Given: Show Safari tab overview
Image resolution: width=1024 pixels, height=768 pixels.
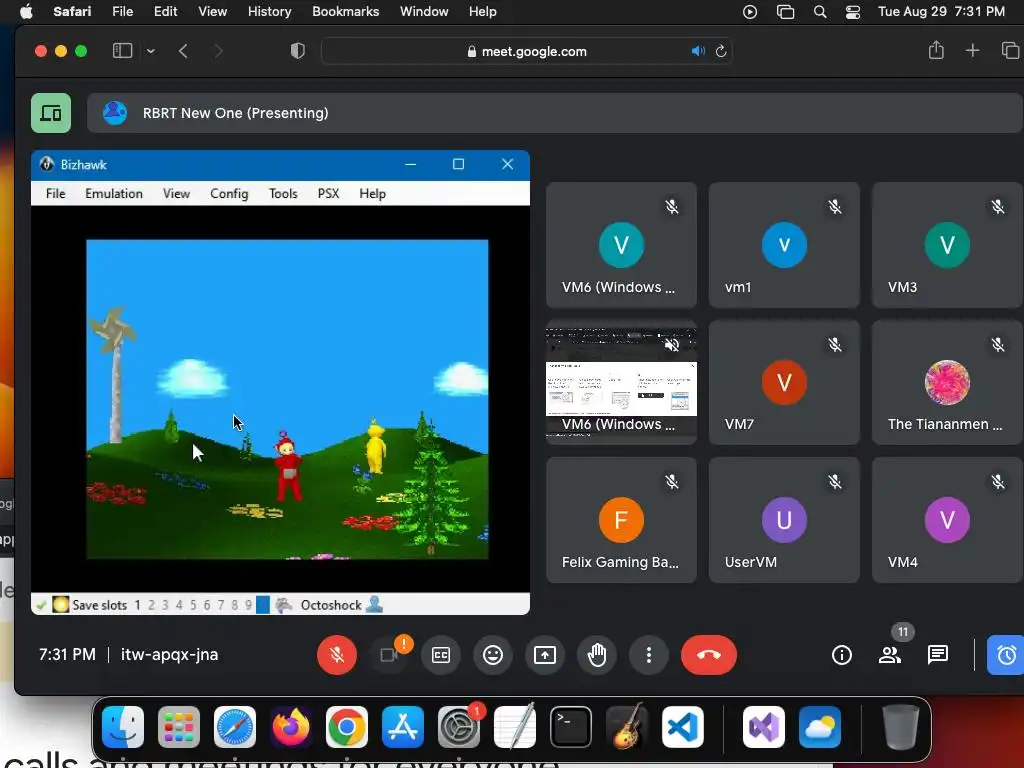Looking at the screenshot, I should 1010,51.
